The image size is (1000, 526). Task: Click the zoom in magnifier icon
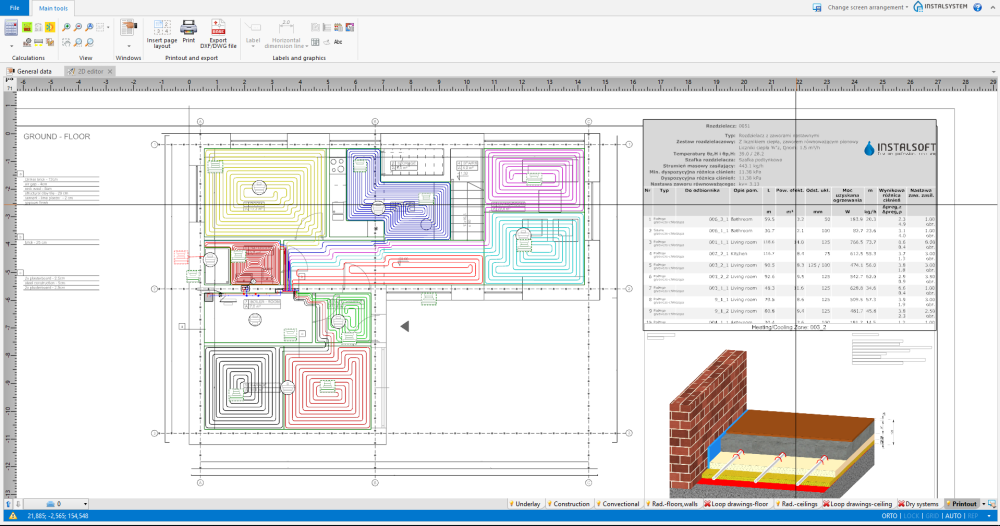click(x=67, y=27)
